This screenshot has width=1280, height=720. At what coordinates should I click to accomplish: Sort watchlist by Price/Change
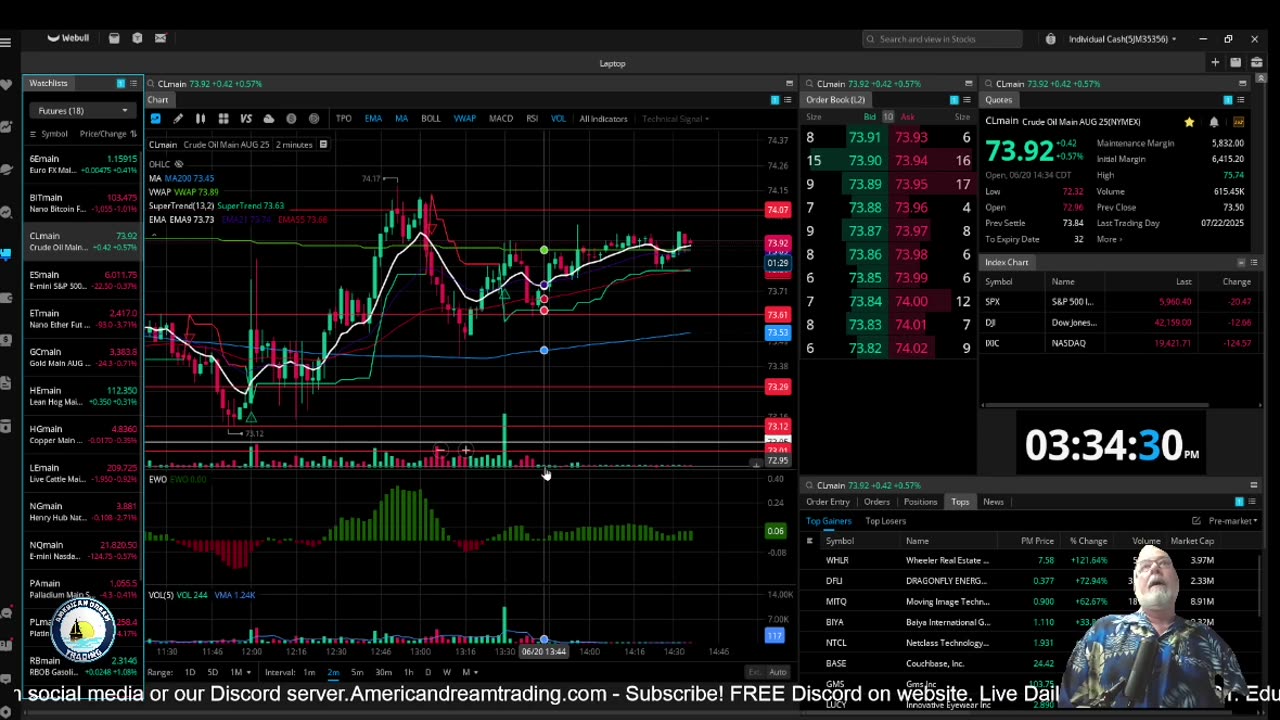coord(108,134)
